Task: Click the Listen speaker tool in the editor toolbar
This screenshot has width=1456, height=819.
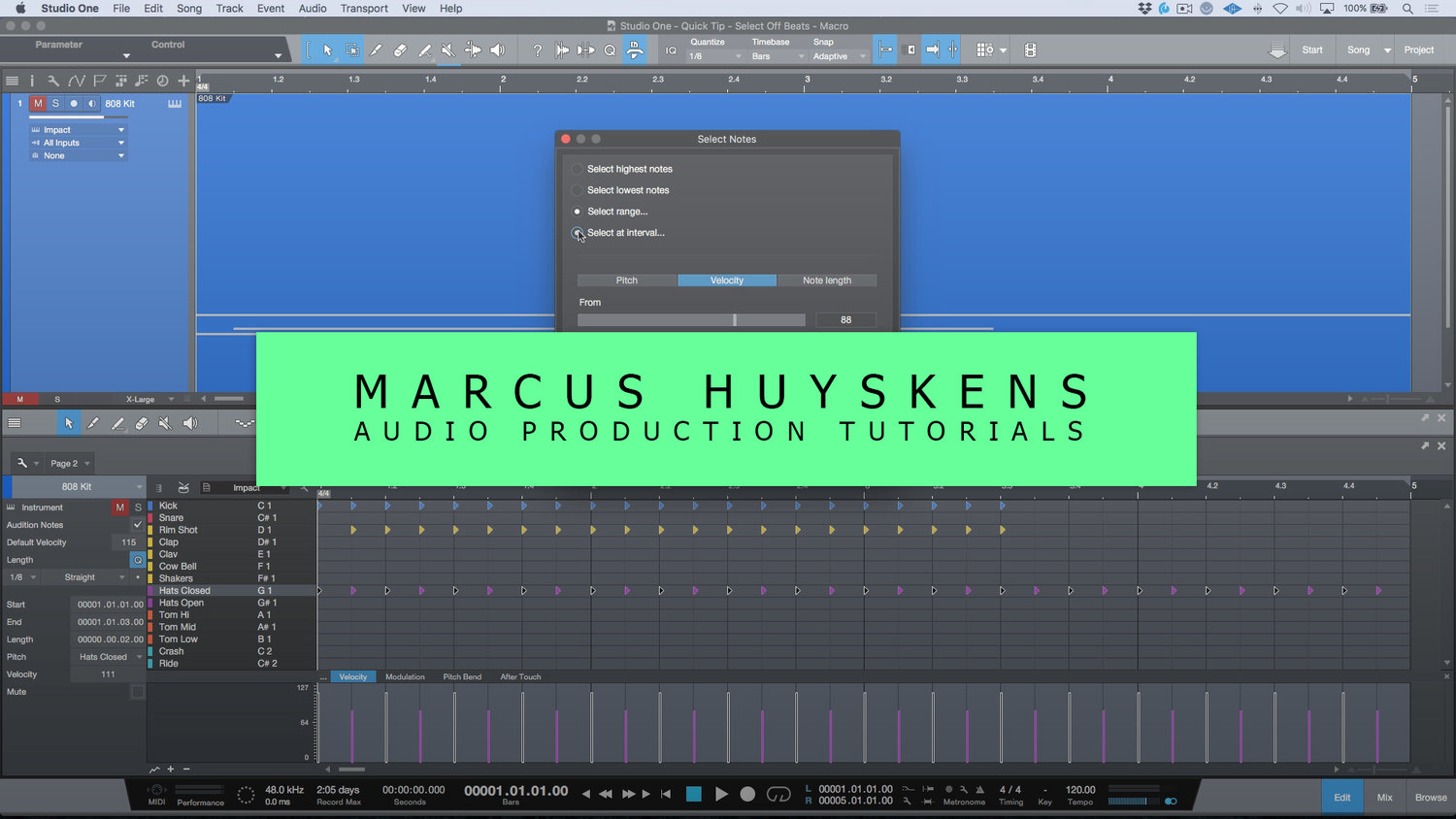Action: point(190,423)
